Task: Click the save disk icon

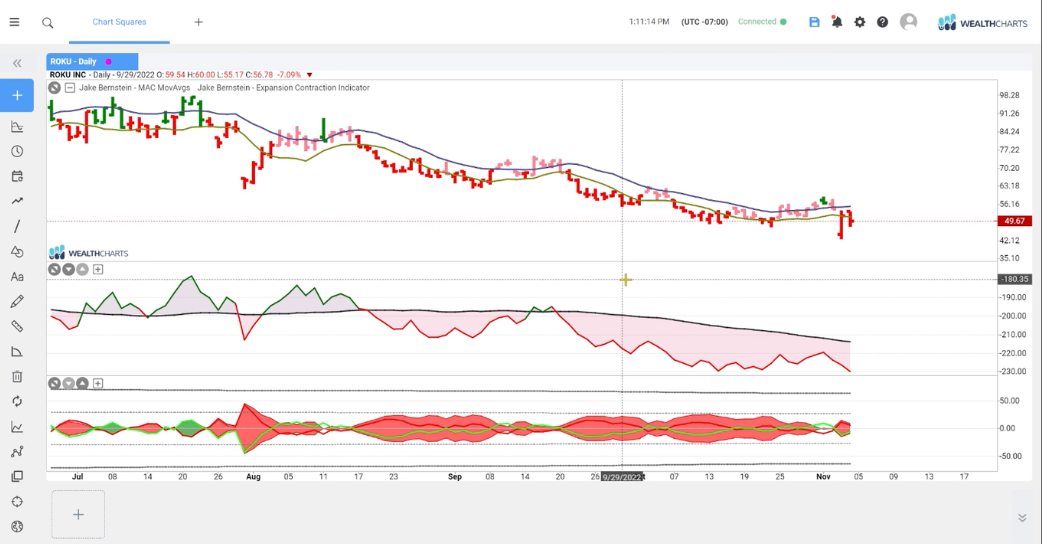Action: tap(814, 22)
